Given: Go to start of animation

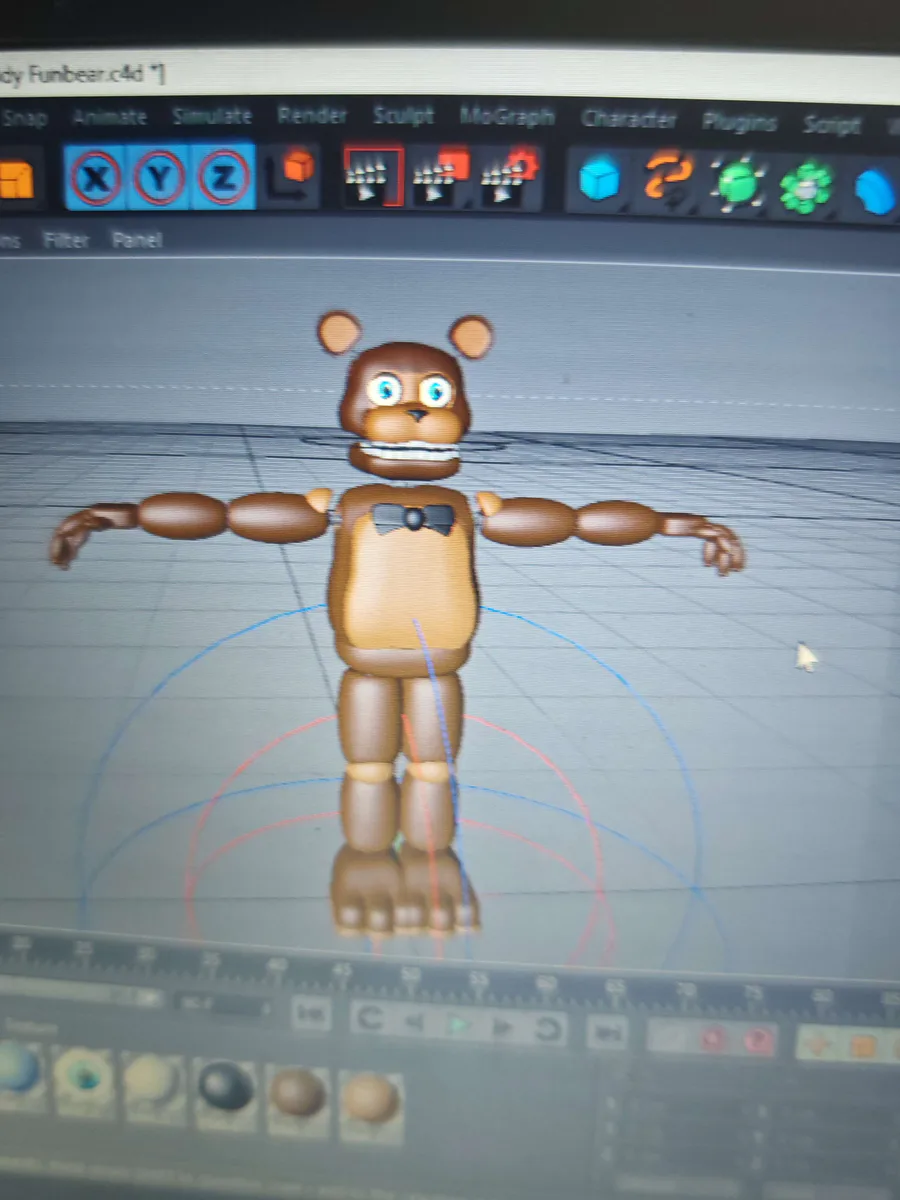Looking at the screenshot, I should click(x=312, y=1014).
